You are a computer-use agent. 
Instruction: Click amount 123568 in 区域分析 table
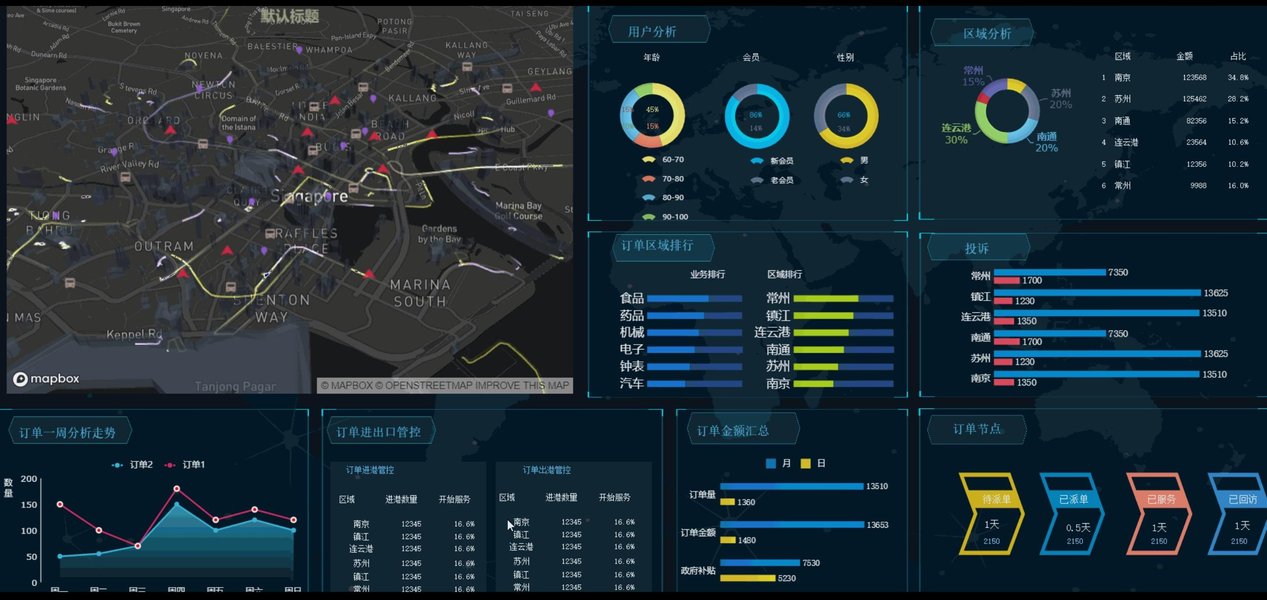(1194, 78)
